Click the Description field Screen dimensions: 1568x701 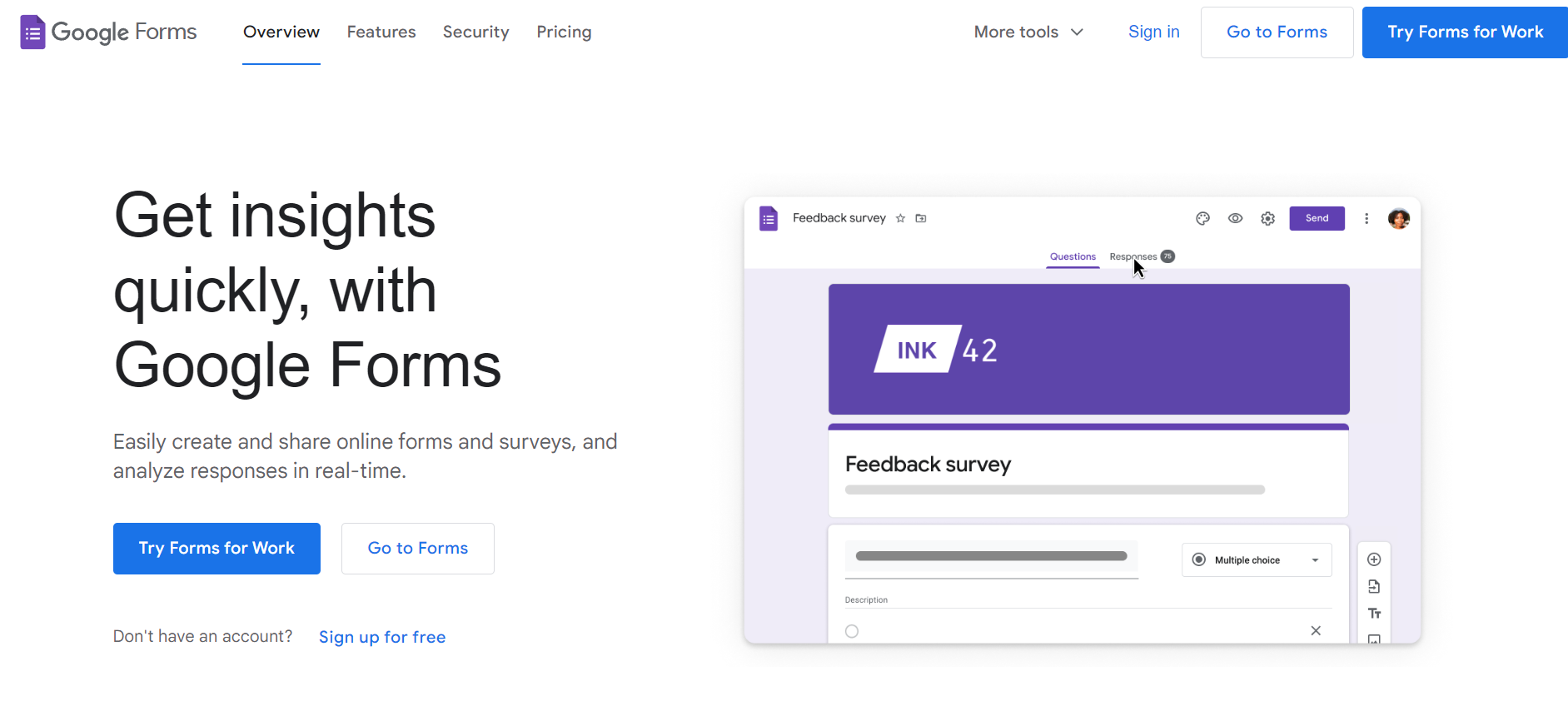click(x=1088, y=600)
